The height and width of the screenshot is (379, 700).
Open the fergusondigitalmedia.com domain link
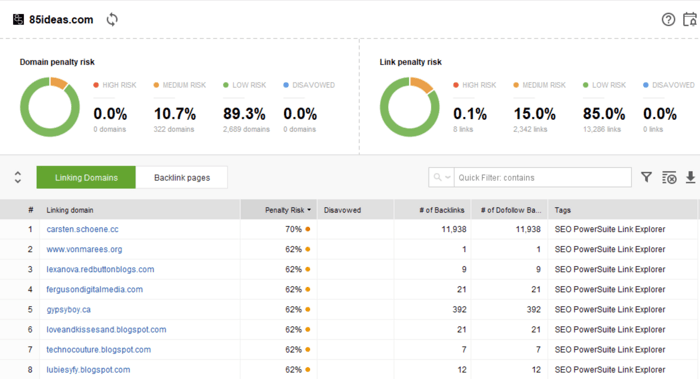click(x=95, y=289)
